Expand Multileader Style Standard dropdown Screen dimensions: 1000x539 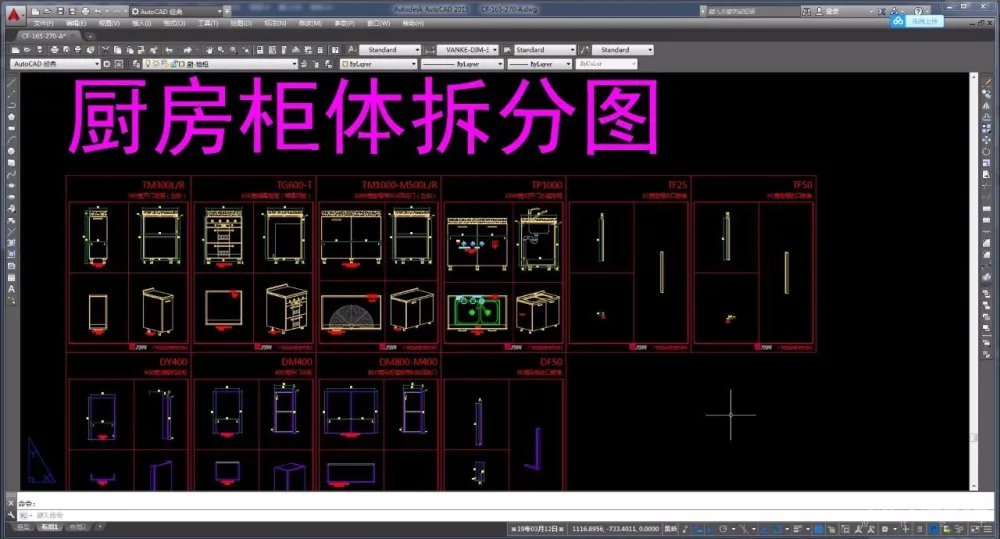pyautogui.click(x=650, y=50)
